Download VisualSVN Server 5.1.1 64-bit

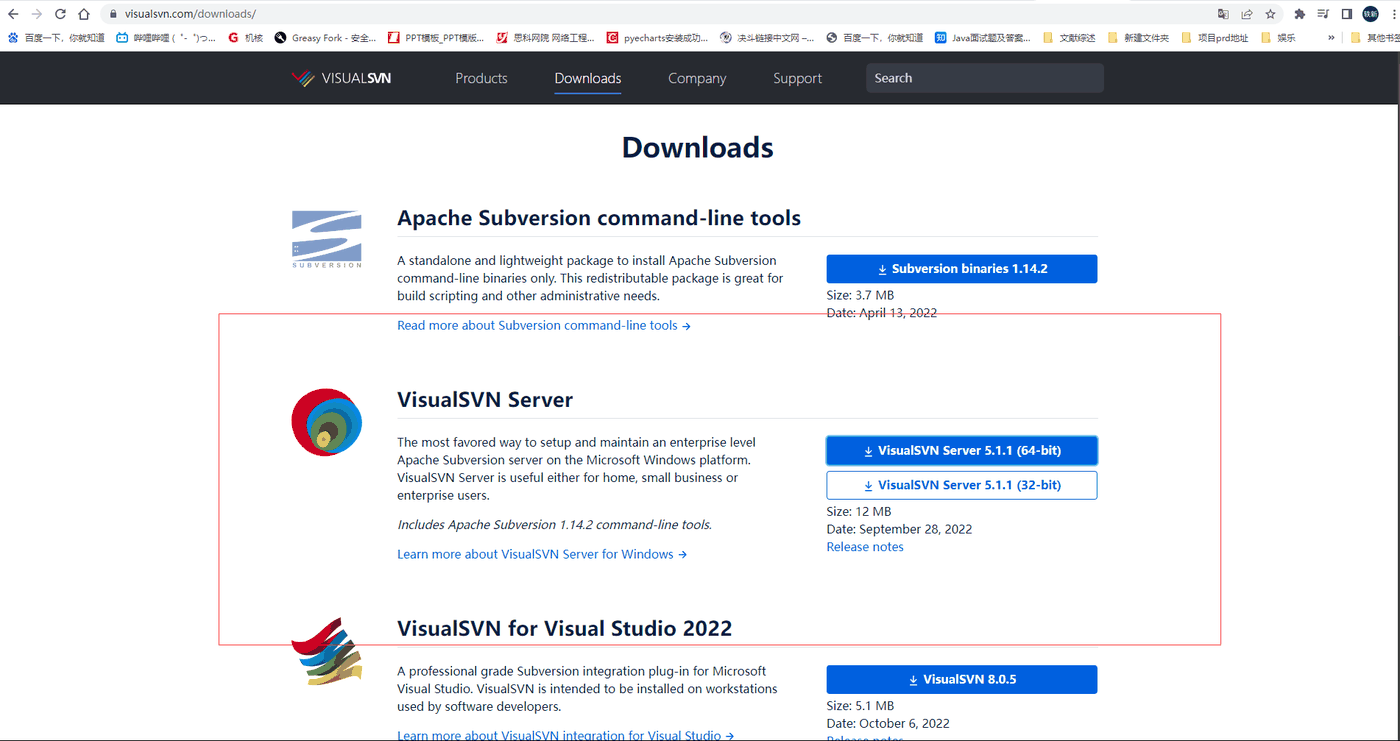(961, 451)
